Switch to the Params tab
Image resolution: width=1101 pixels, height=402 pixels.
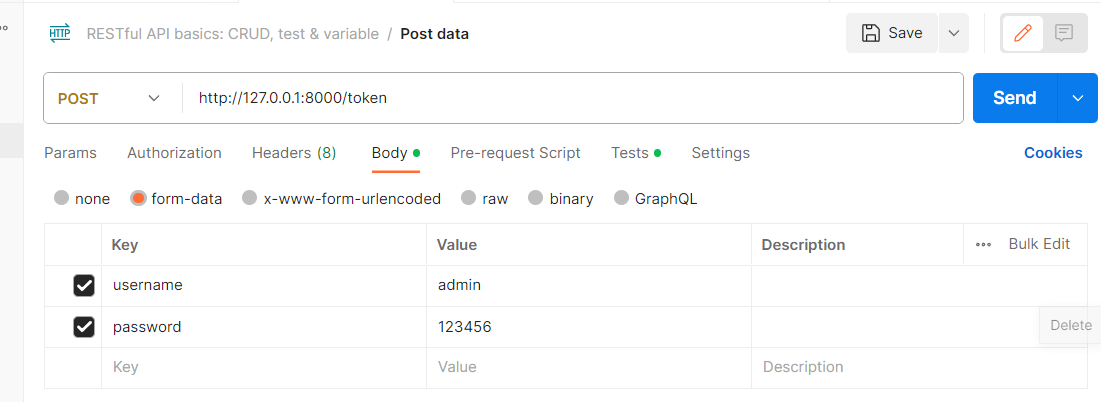coord(70,153)
